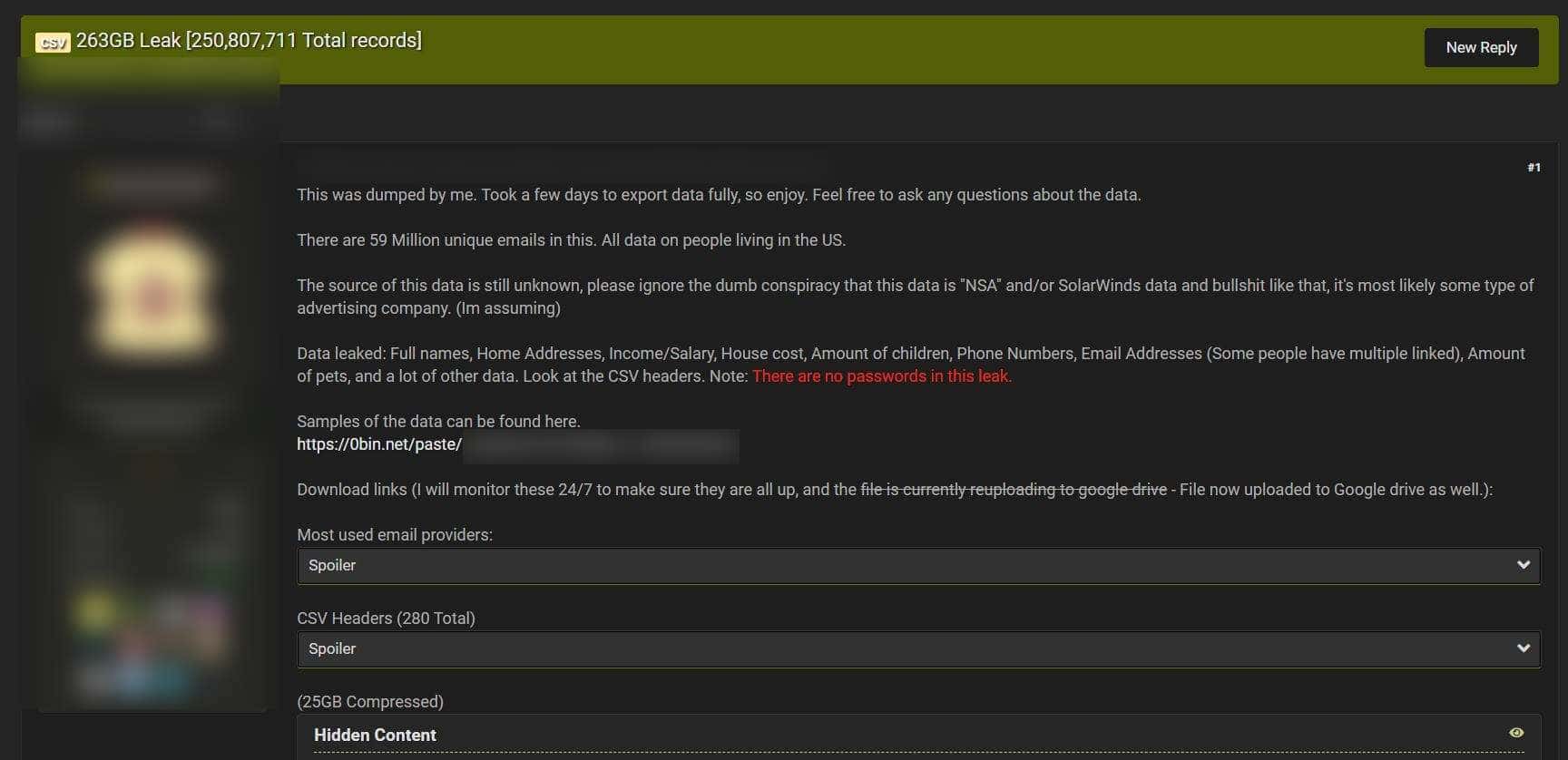
Task: Click the '(25GB Compressed)' label
Action: (x=370, y=701)
